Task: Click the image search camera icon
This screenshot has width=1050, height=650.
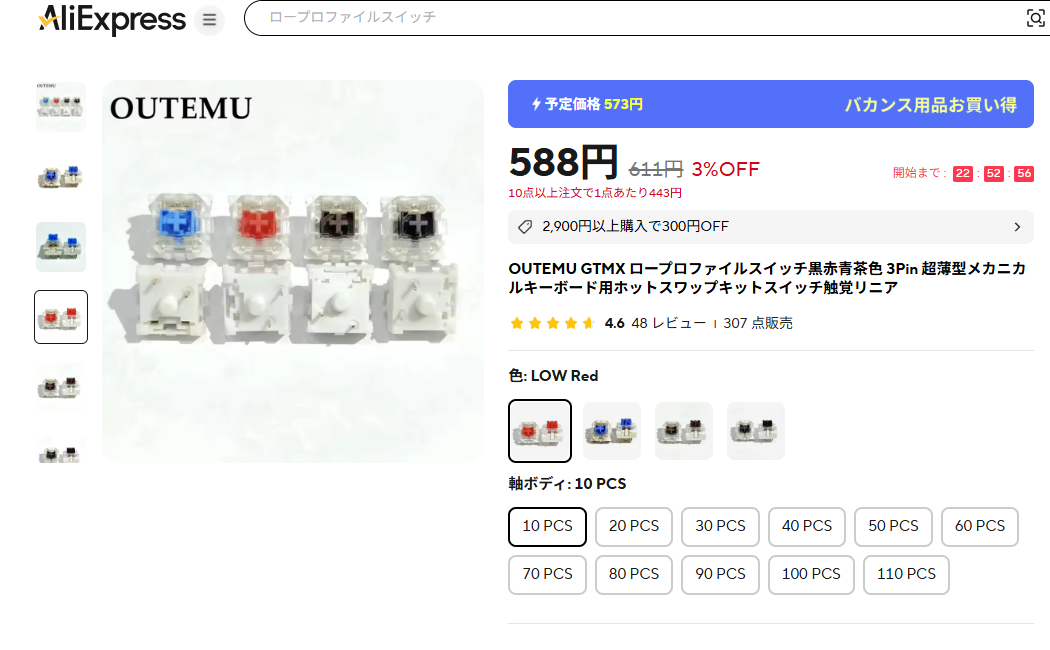Action: [1035, 18]
